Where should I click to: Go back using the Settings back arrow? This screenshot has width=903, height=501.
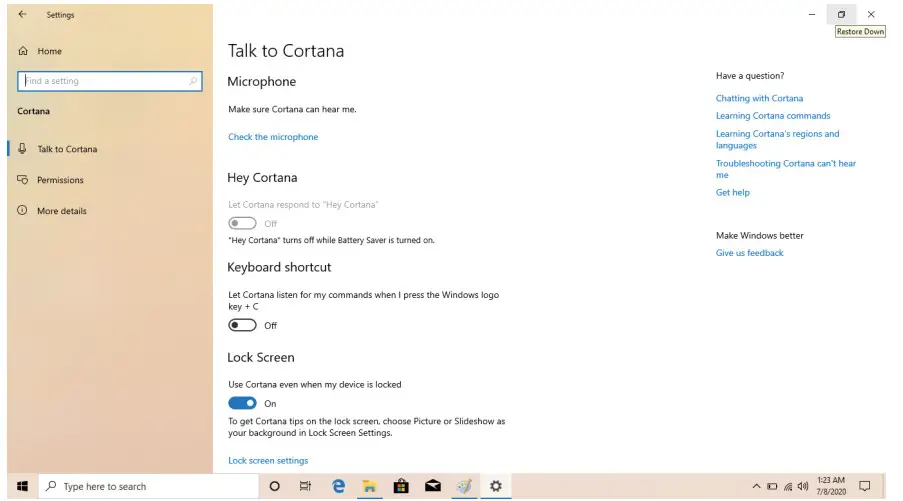(22, 14)
